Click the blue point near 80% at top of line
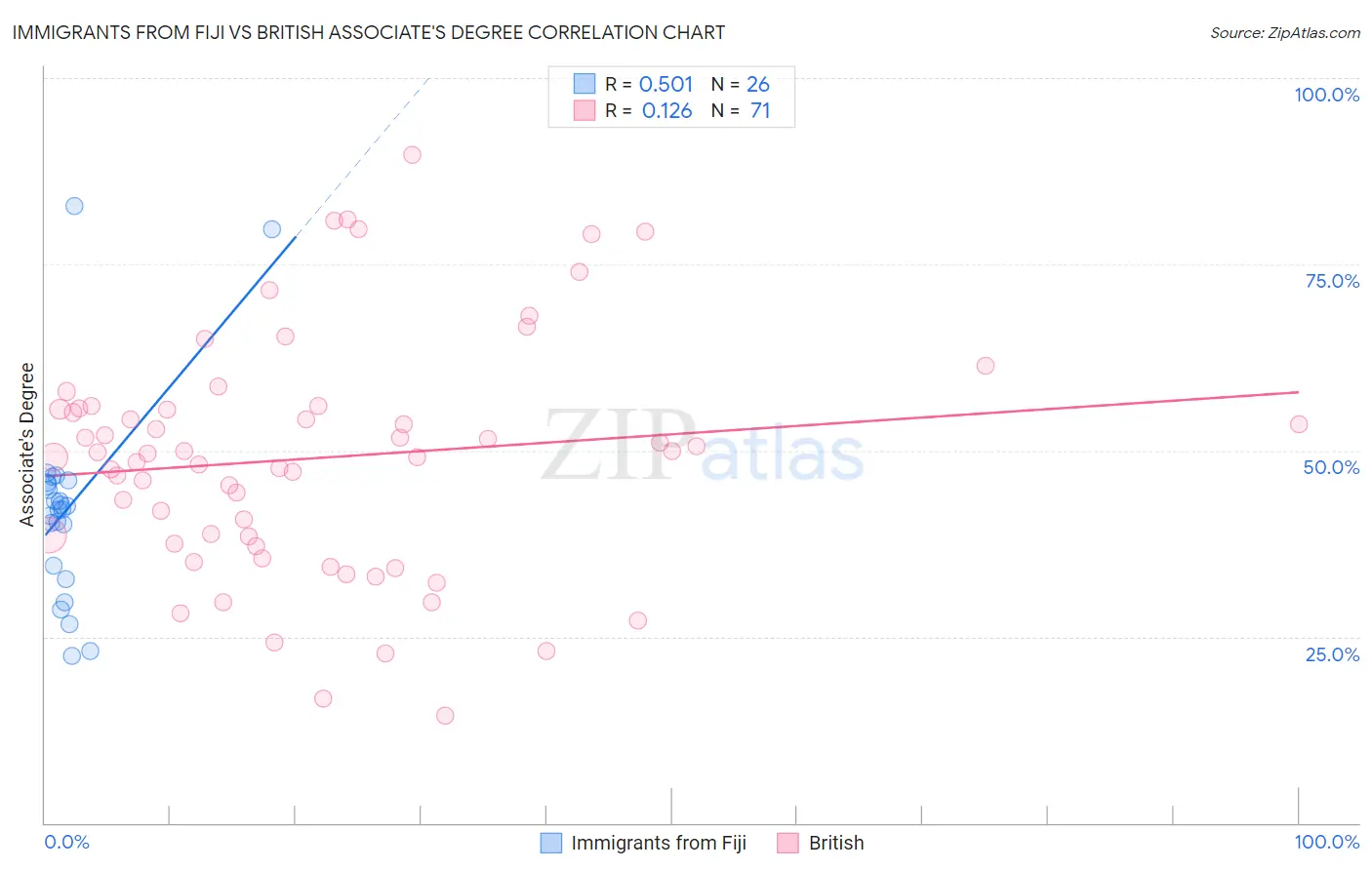Image resolution: width=1372 pixels, height=870 pixels. 272,229
